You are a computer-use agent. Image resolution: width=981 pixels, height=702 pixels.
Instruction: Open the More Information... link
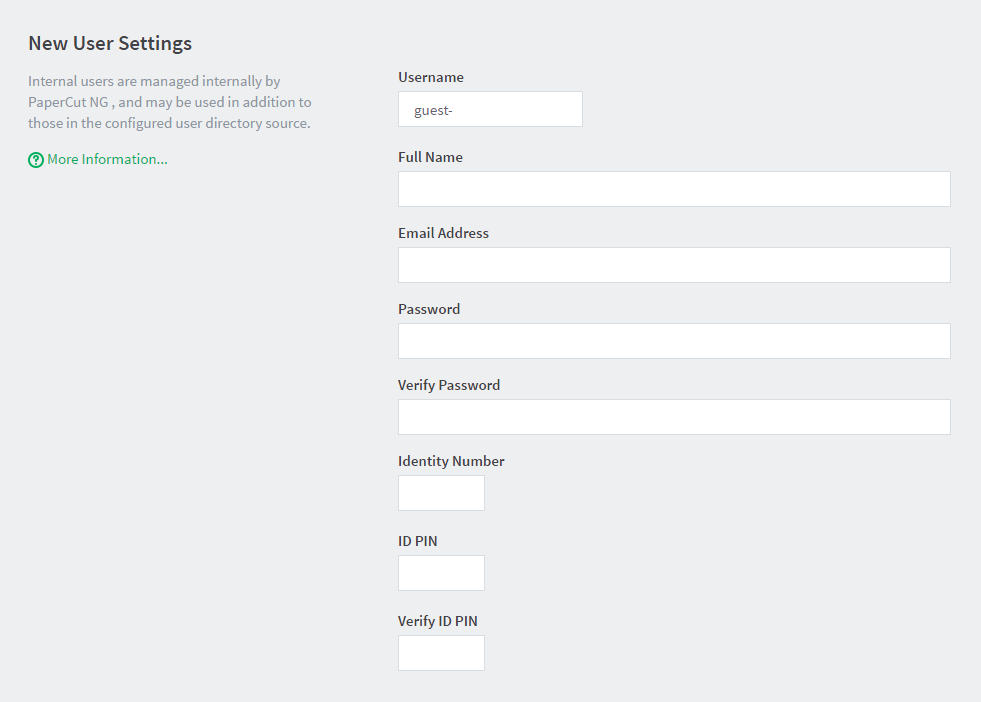107,160
